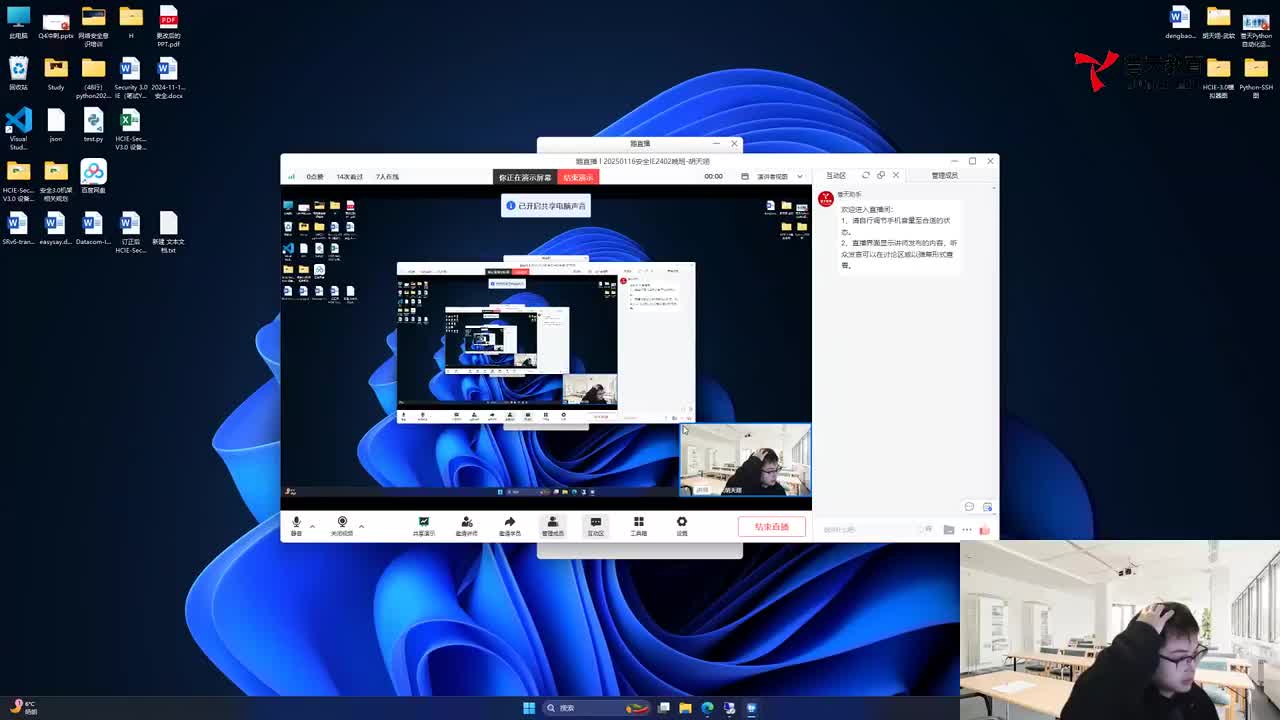
Task: Open manage members panel
Action: pyautogui.click(x=552, y=524)
